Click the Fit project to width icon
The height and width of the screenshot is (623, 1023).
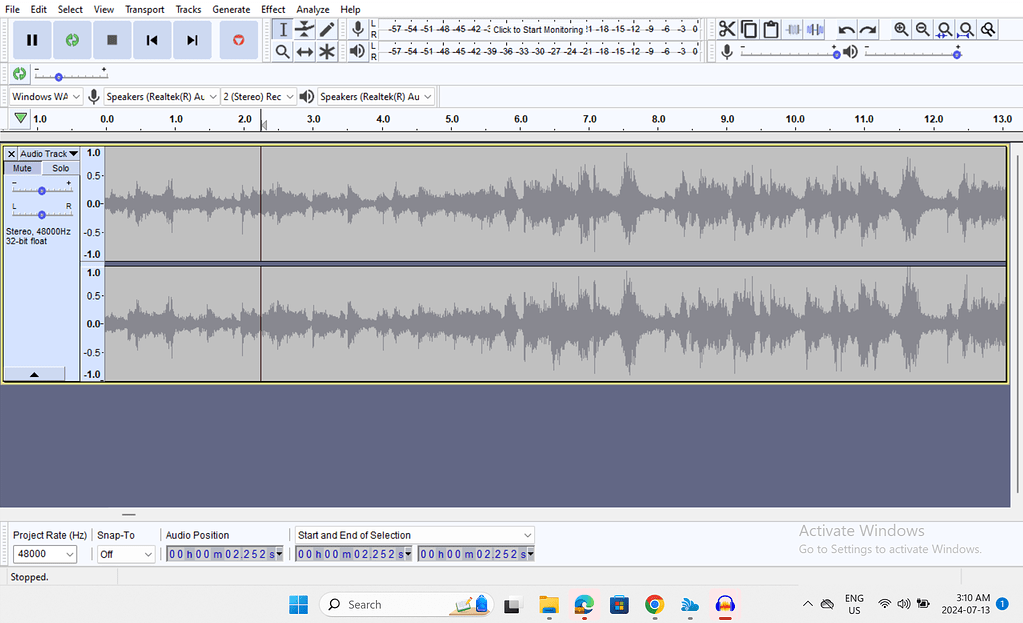tap(965, 29)
